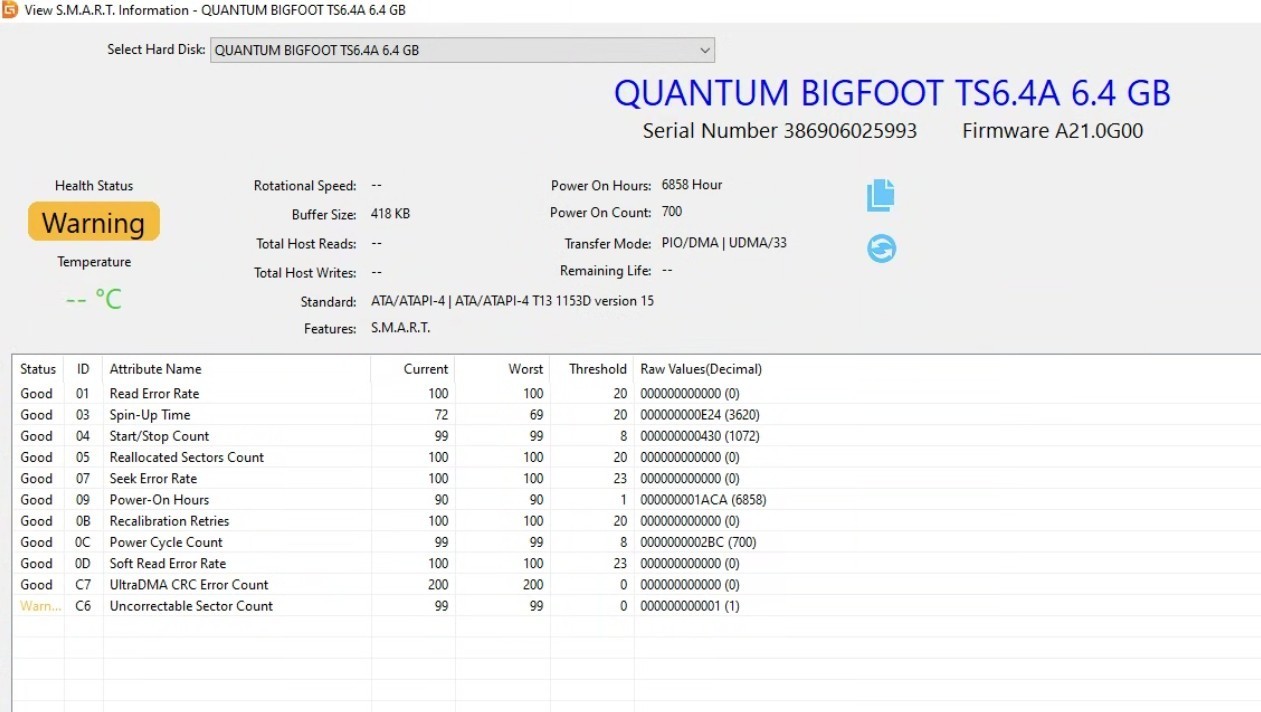Sort by Attribute Name column header
Viewport: 1261px width, 712px height.
[236, 369]
